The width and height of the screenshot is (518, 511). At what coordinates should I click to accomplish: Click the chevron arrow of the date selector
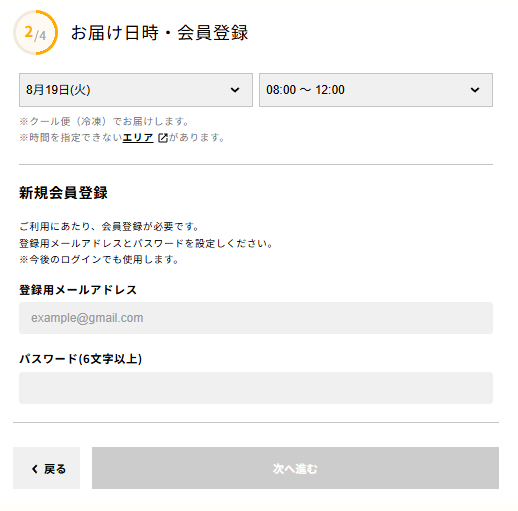(235, 90)
